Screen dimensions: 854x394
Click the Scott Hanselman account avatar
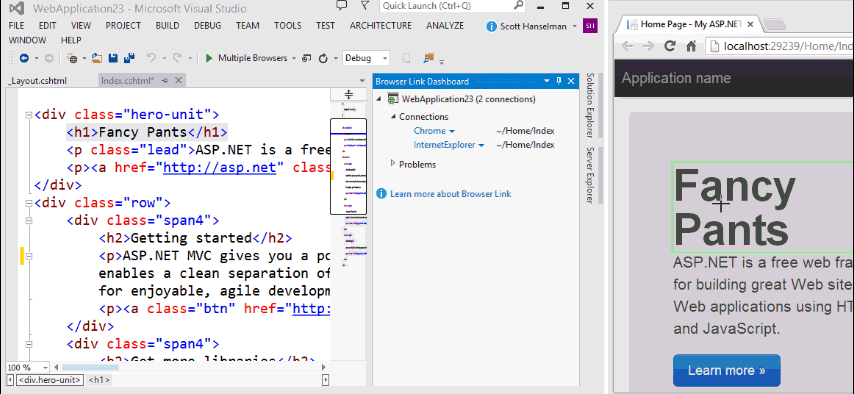(x=589, y=26)
